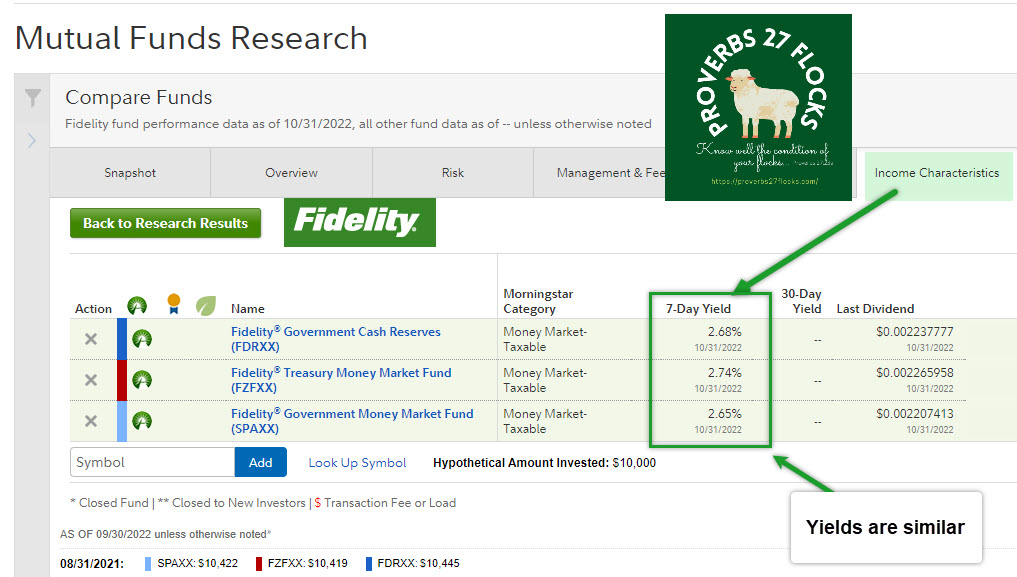Click Back to Research Results button
The image size is (1017, 577).
[165, 222]
